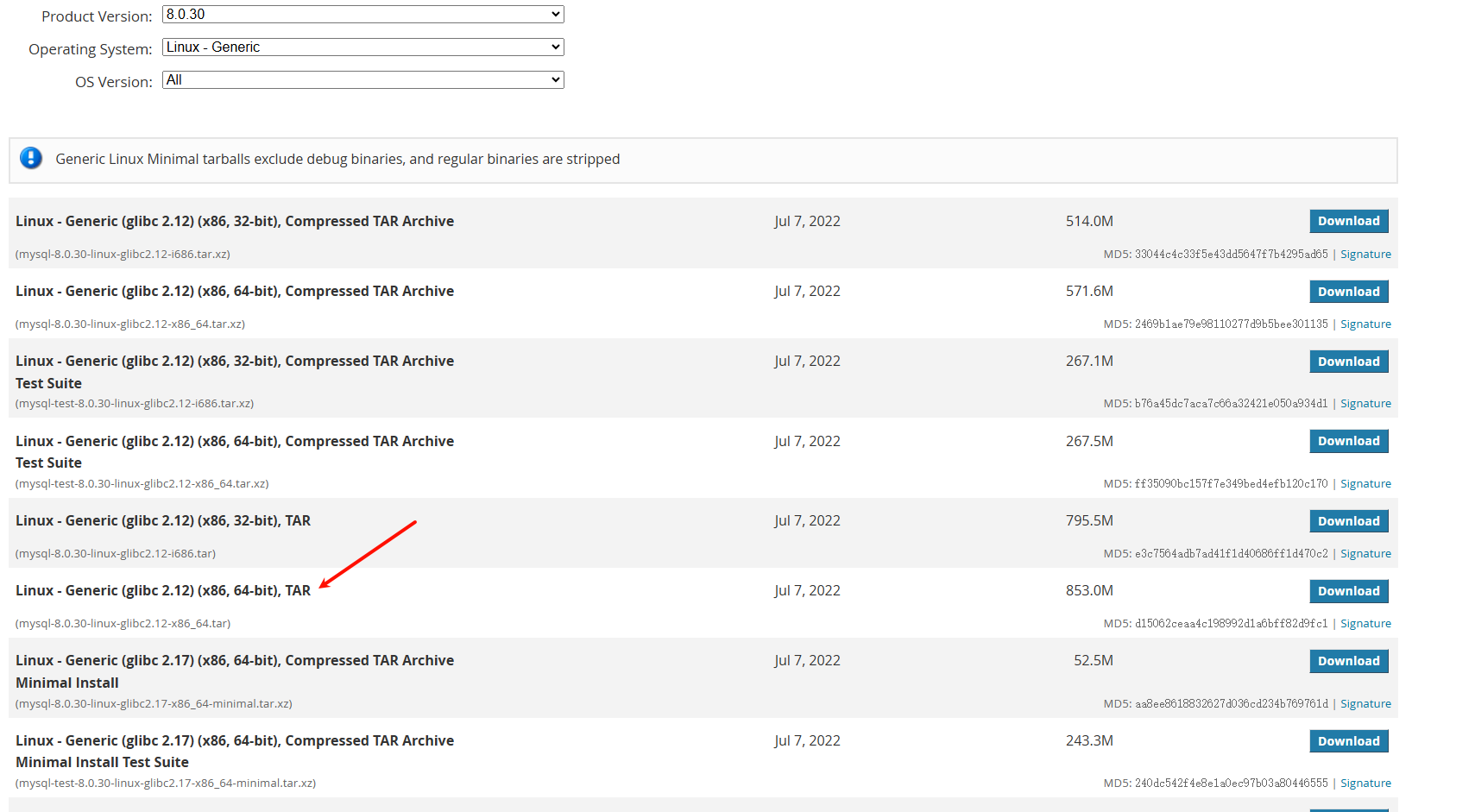The height and width of the screenshot is (812, 1475).
Task: Click the 'Operating System:' label
Action: click(91, 49)
